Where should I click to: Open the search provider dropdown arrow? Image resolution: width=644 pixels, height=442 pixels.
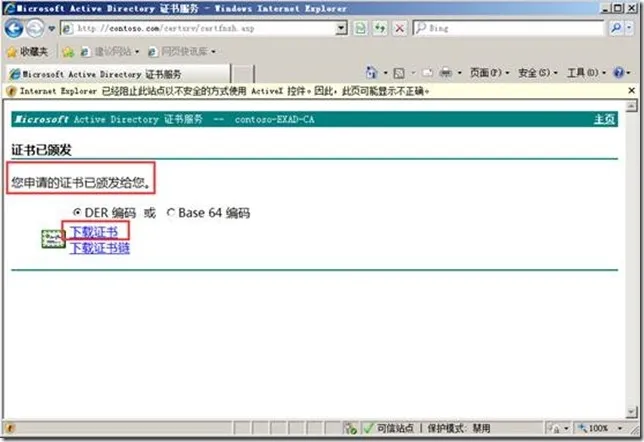point(630,28)
